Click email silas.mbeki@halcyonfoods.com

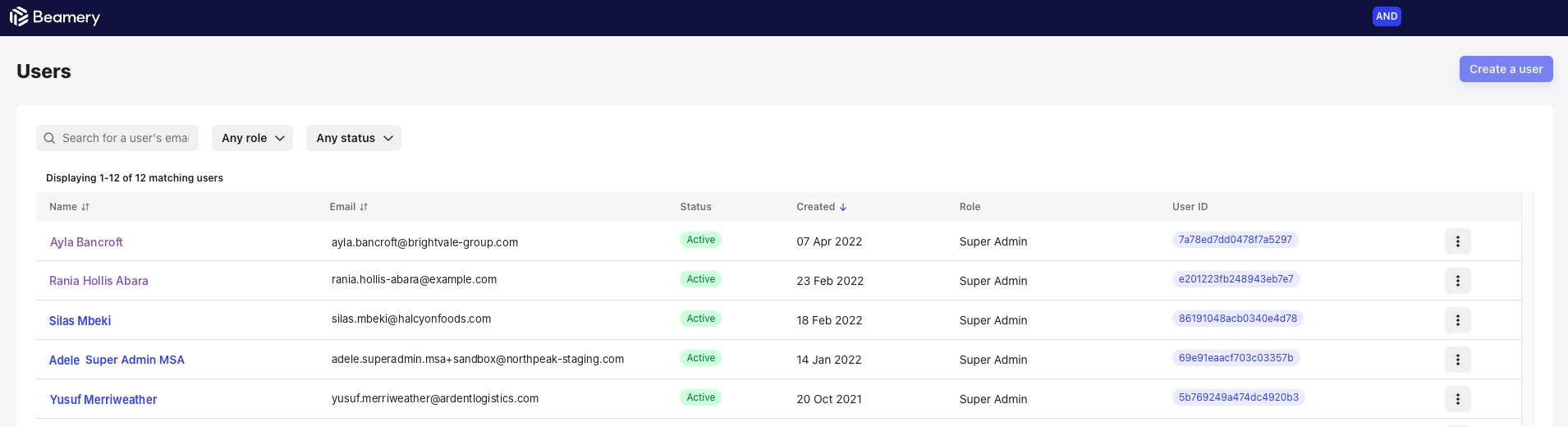[411, 319]
